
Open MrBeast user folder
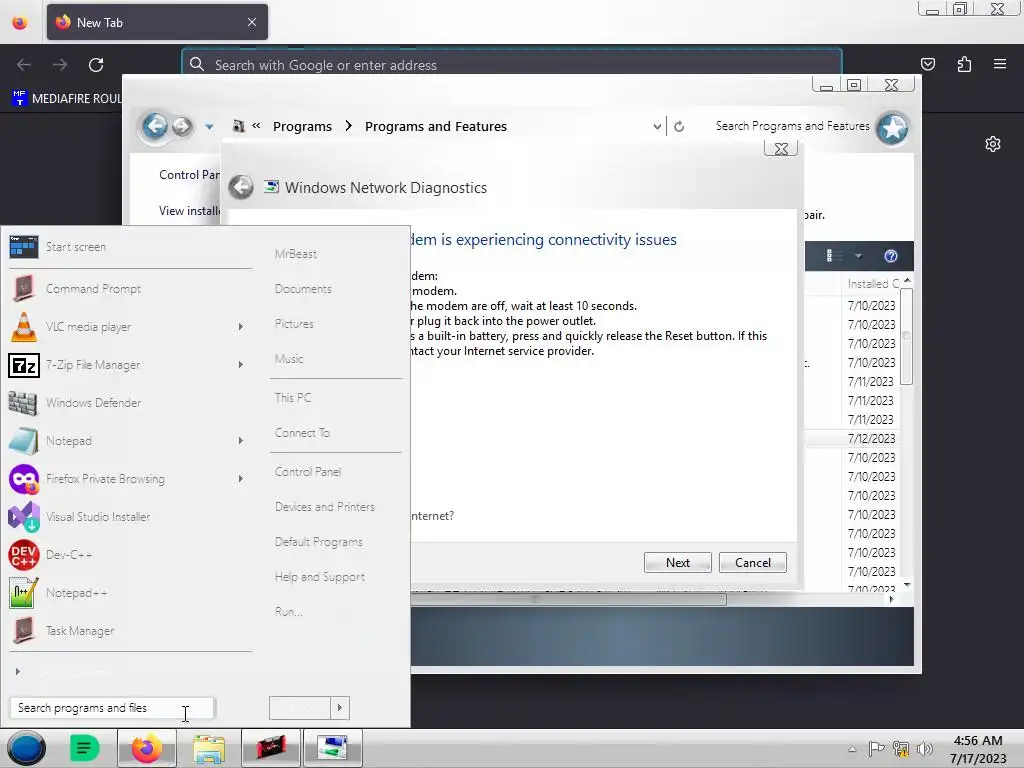point(296,254)
